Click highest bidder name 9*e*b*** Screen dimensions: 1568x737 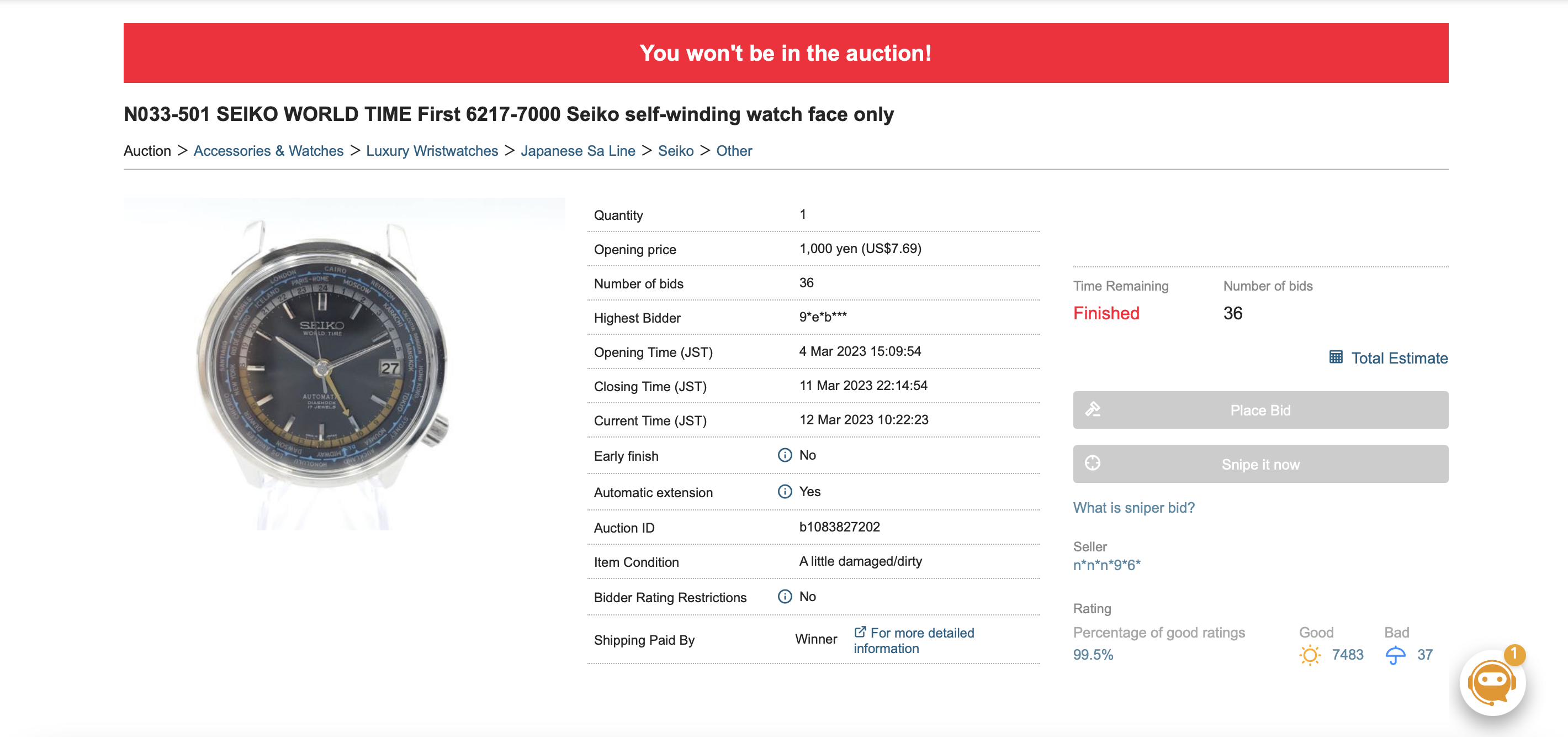click(822, 317)
